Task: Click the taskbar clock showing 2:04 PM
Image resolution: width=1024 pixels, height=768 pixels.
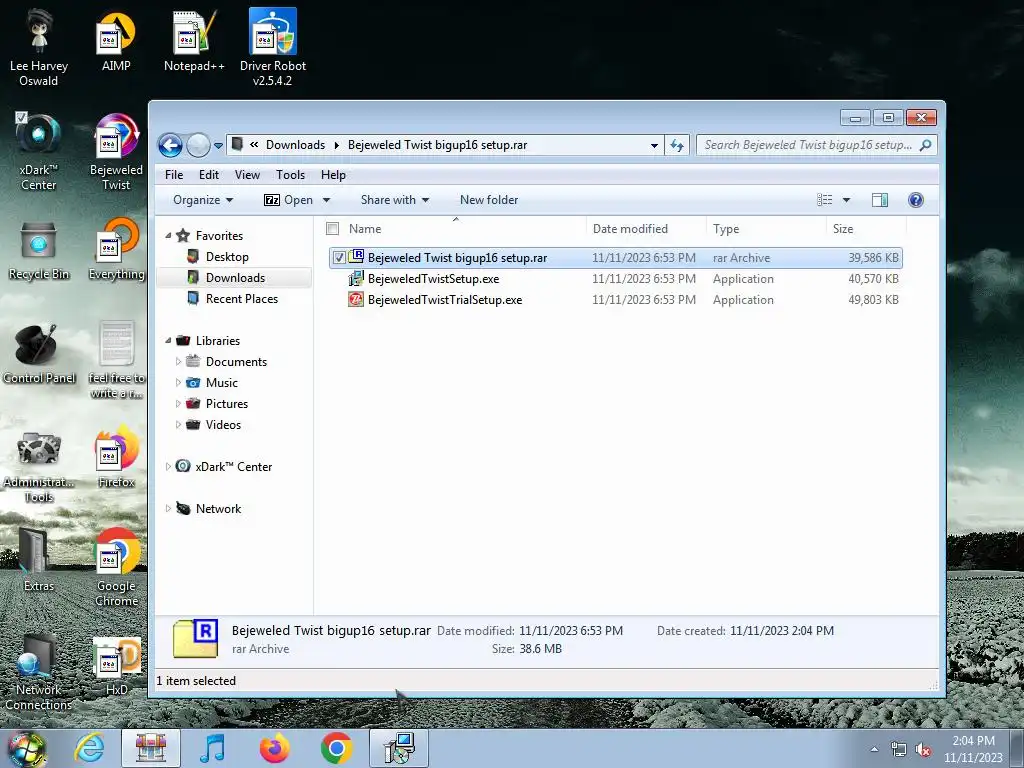Action: click(973, 750)
